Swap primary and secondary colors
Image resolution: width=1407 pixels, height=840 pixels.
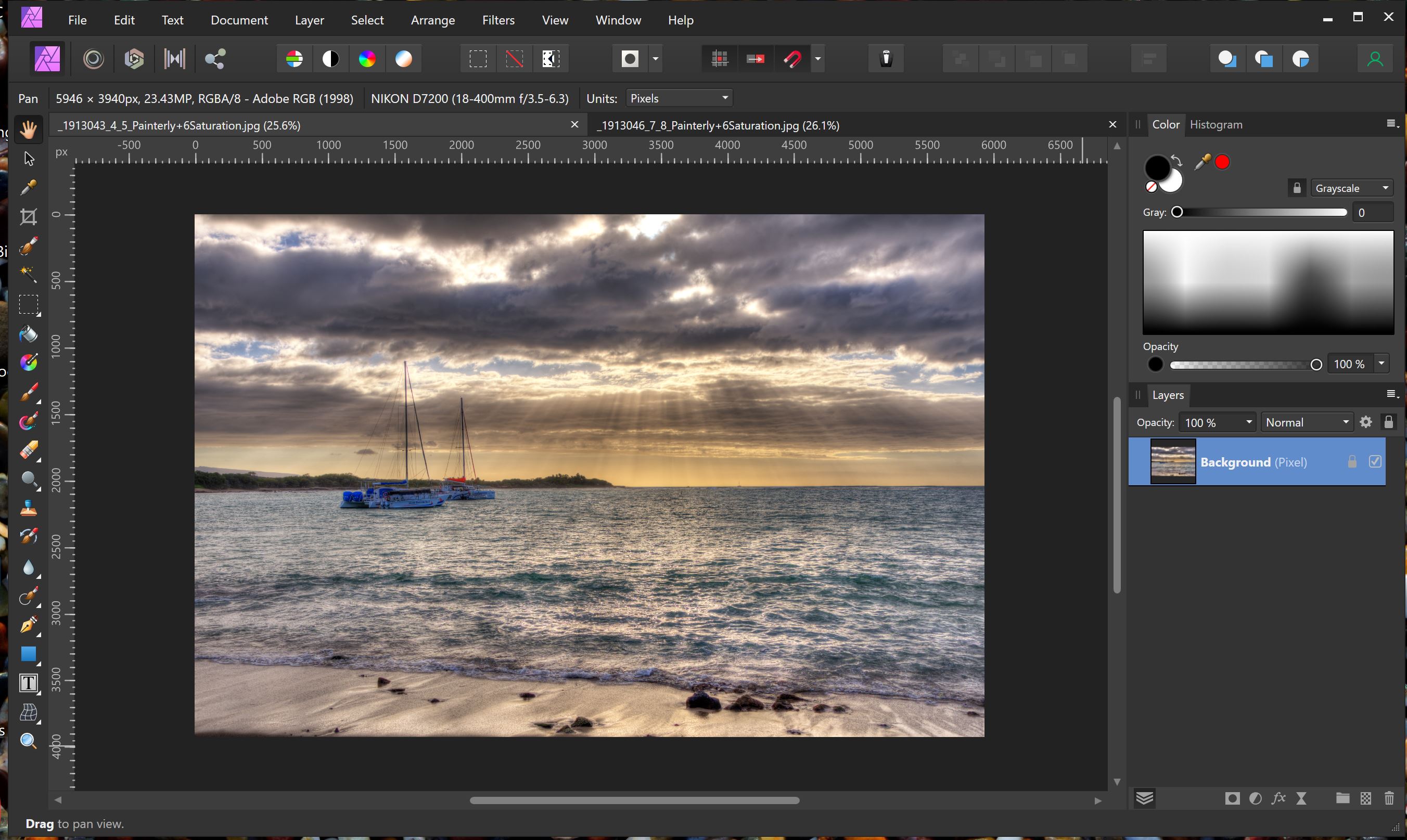point(1177,160)
